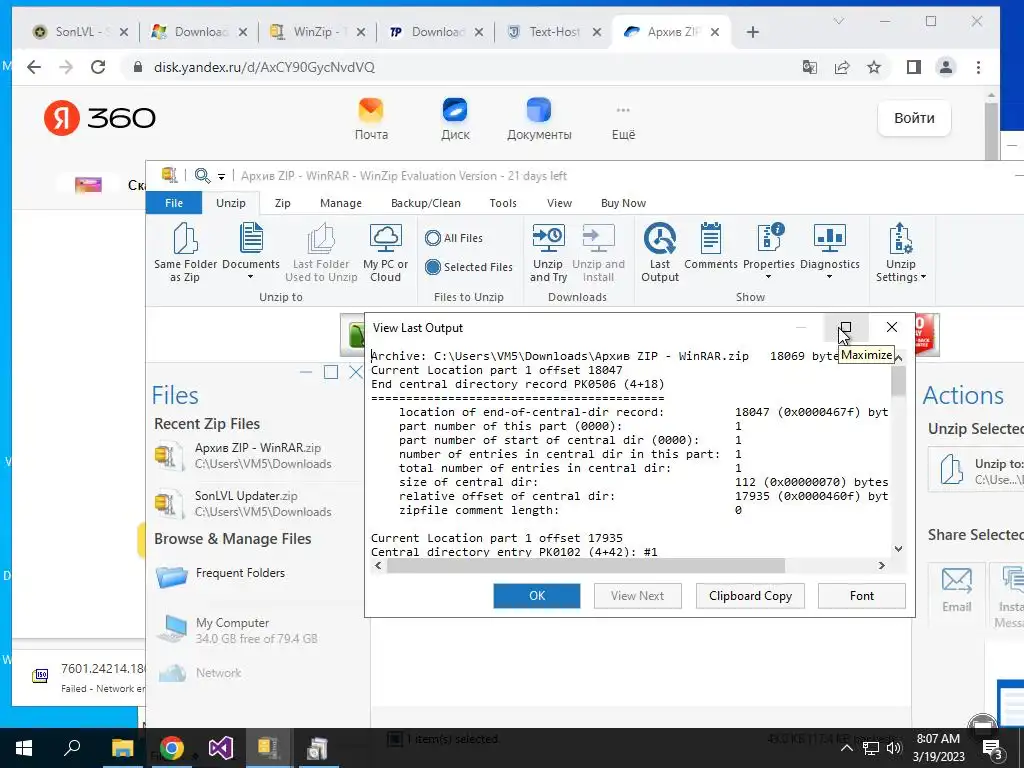Open the File ribbon tab
Screen dimensions: 1024x768
click(174, 203)
